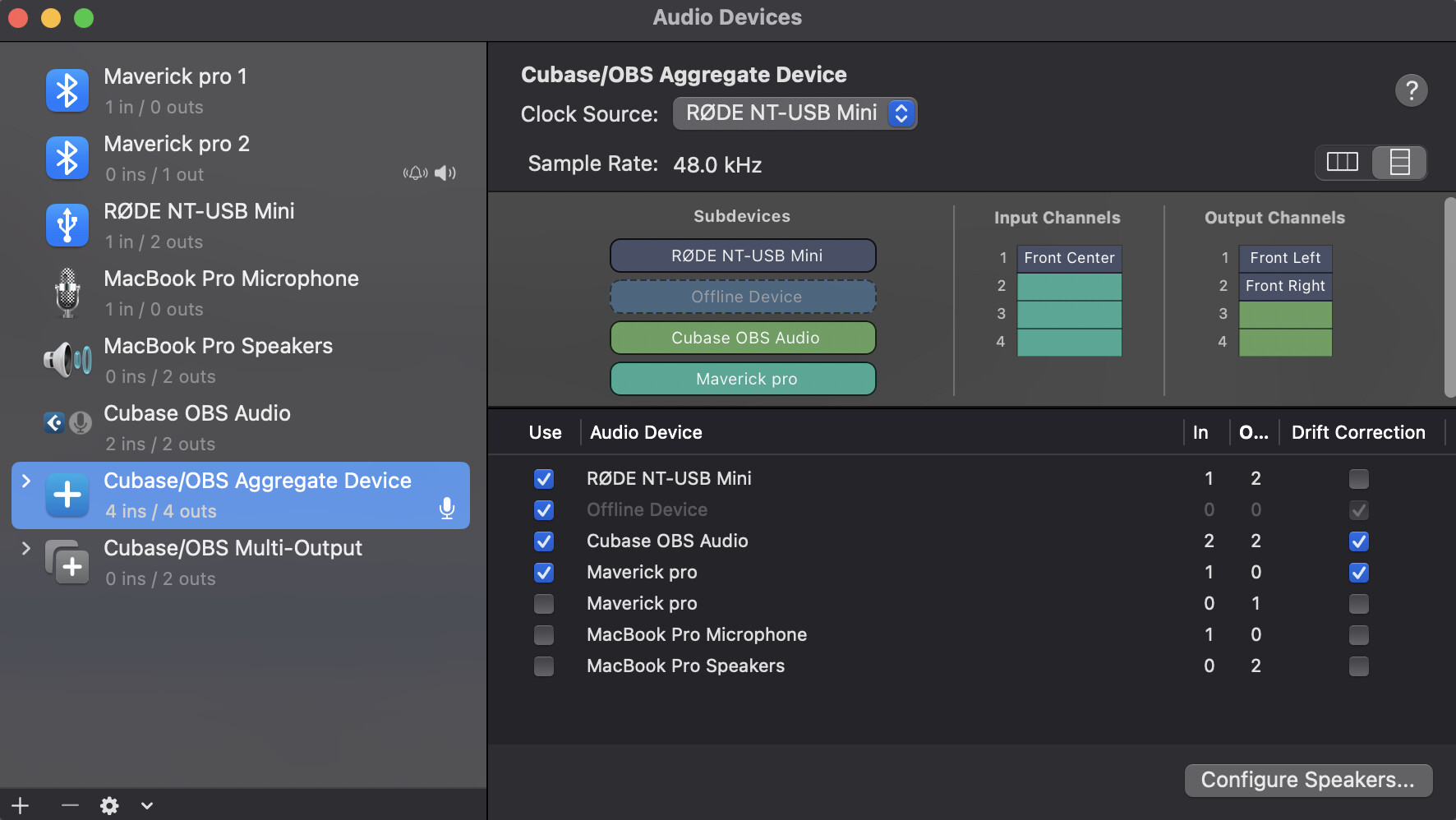Switch to stacked rows layout view

1399,162
